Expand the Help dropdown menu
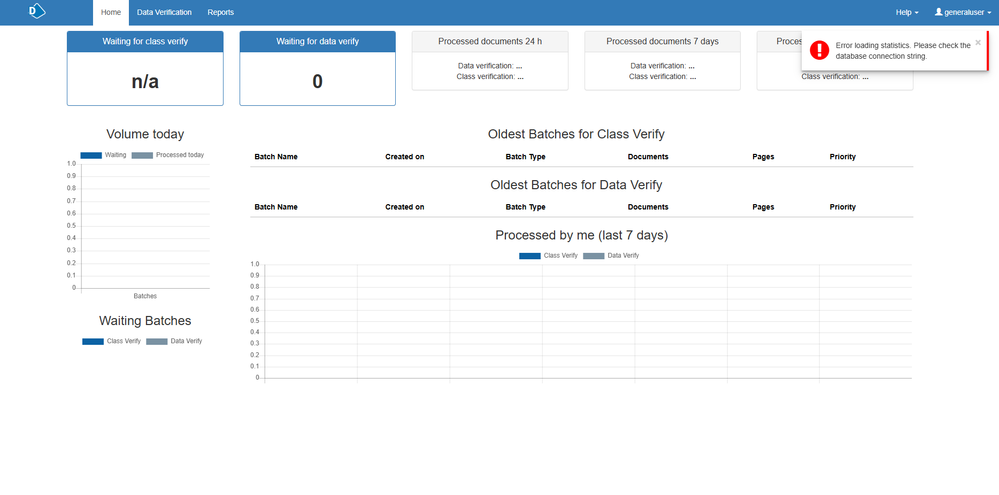Image resolution: width=999 pixels, height=495 pixels. (907, 12)
